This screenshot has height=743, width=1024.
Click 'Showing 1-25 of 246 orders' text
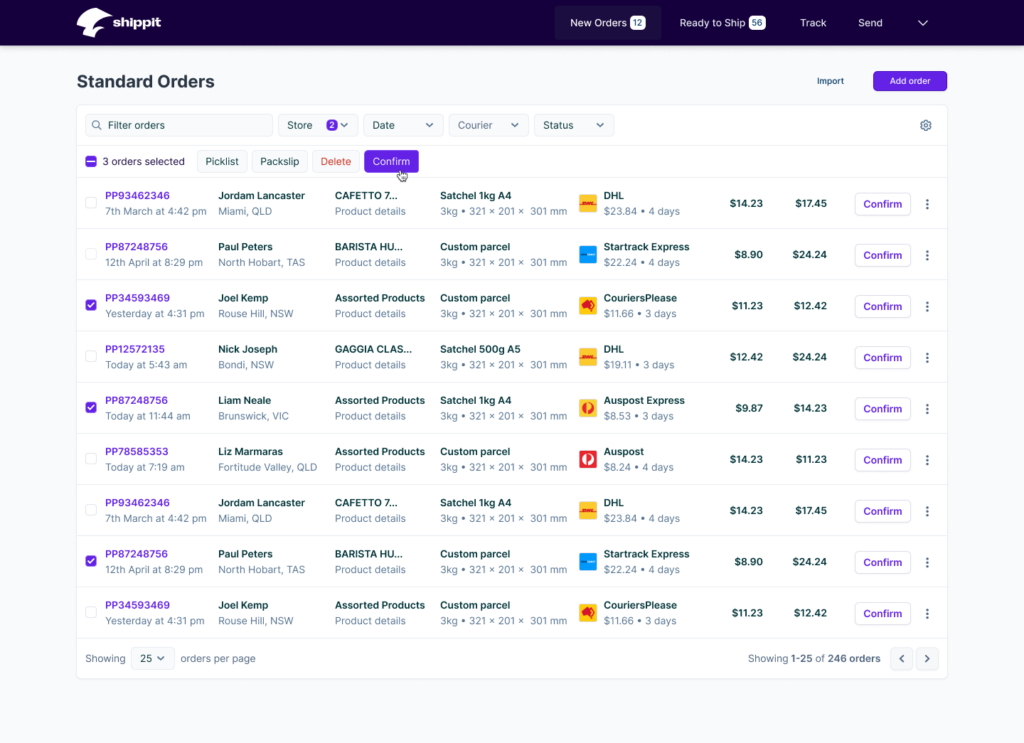pyautogui.click(x=814, y=659)
